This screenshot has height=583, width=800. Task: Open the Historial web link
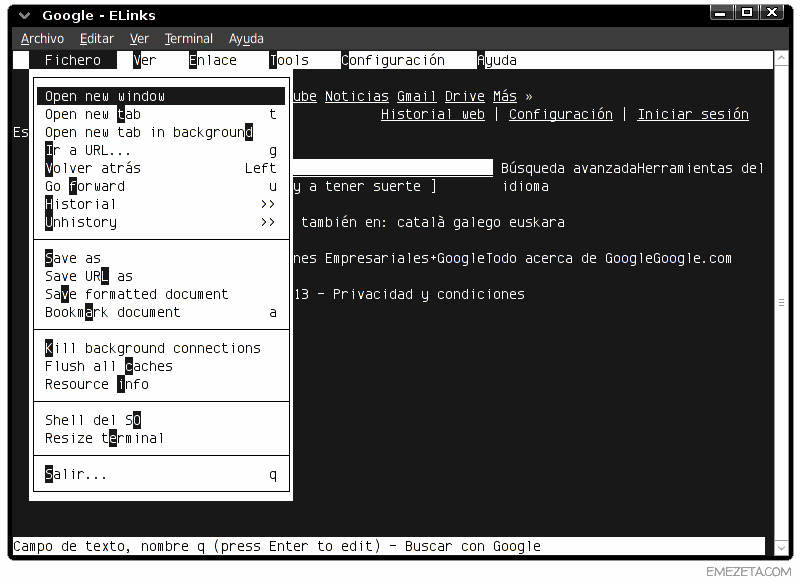433,114
